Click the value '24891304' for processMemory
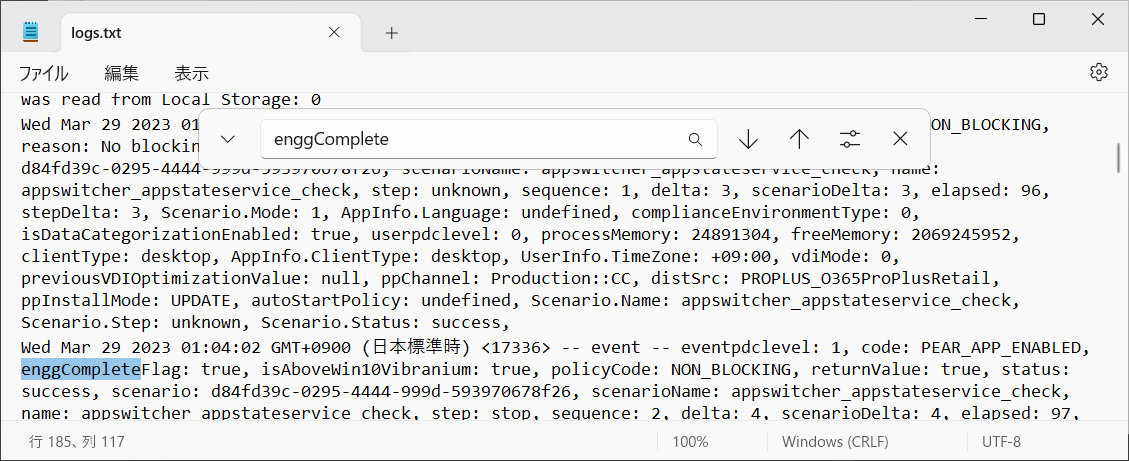 [x=730, y=234]
